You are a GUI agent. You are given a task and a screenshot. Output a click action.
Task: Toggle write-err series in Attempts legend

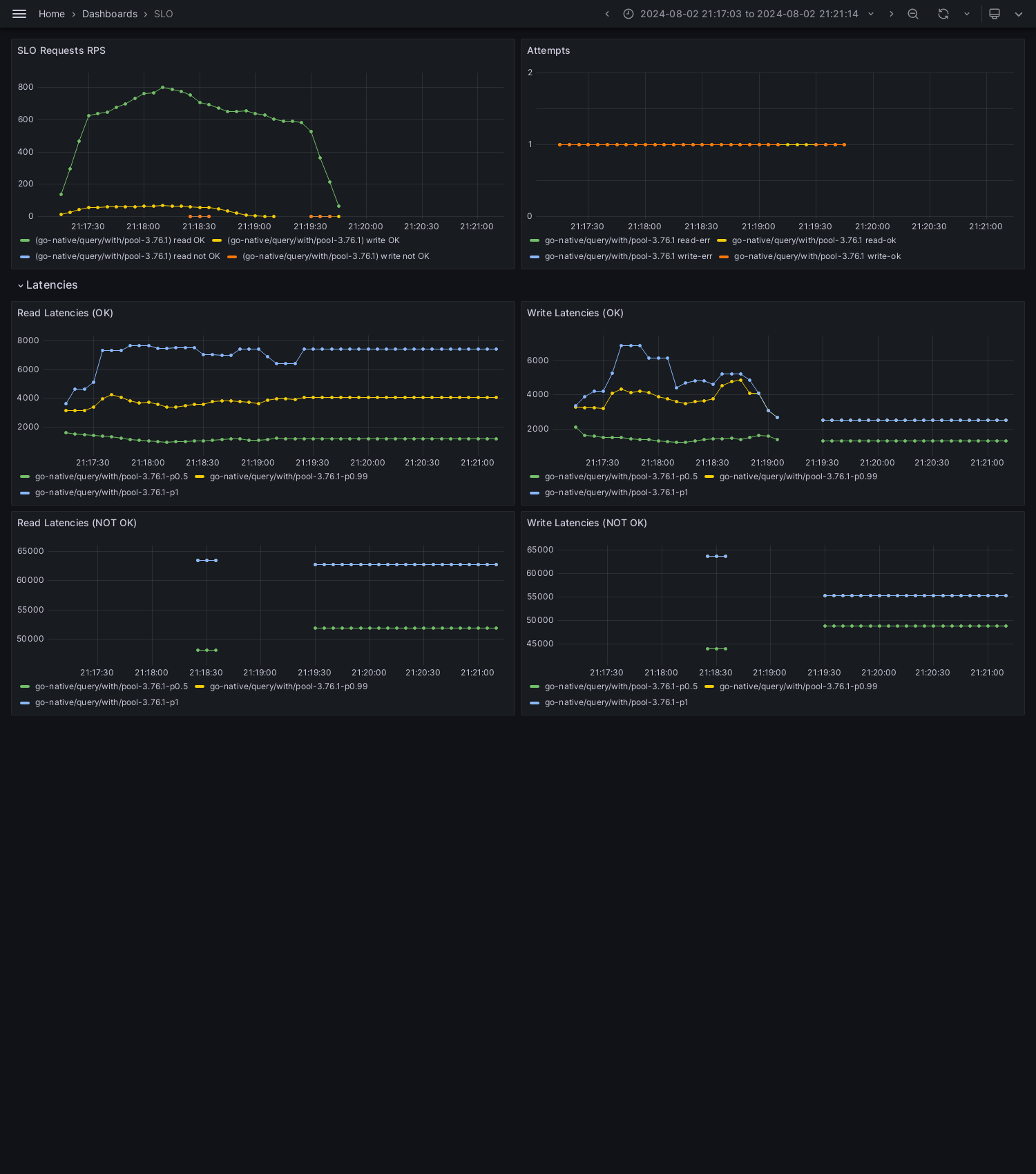[629, 256]
